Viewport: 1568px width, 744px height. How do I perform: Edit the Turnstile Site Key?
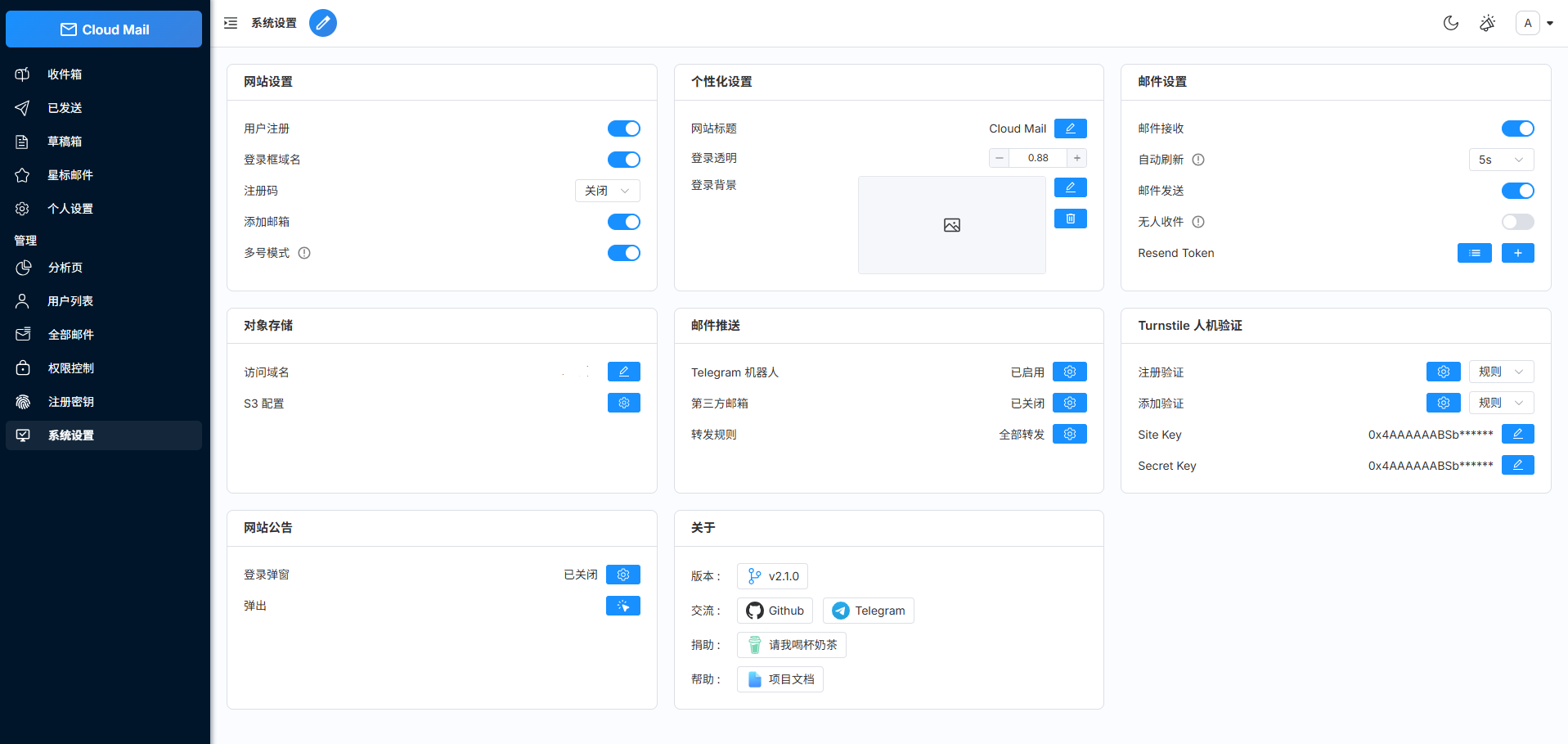click(1517, 433)
